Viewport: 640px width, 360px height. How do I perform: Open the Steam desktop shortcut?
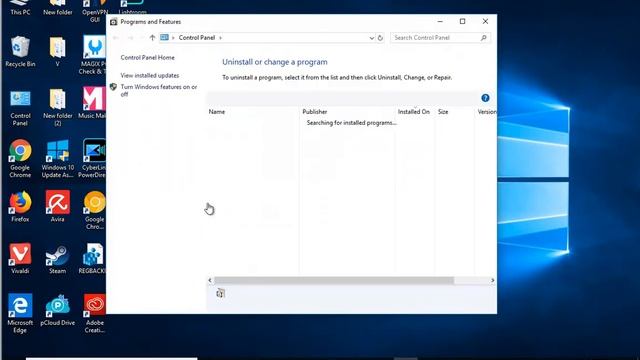coord(58,258)
